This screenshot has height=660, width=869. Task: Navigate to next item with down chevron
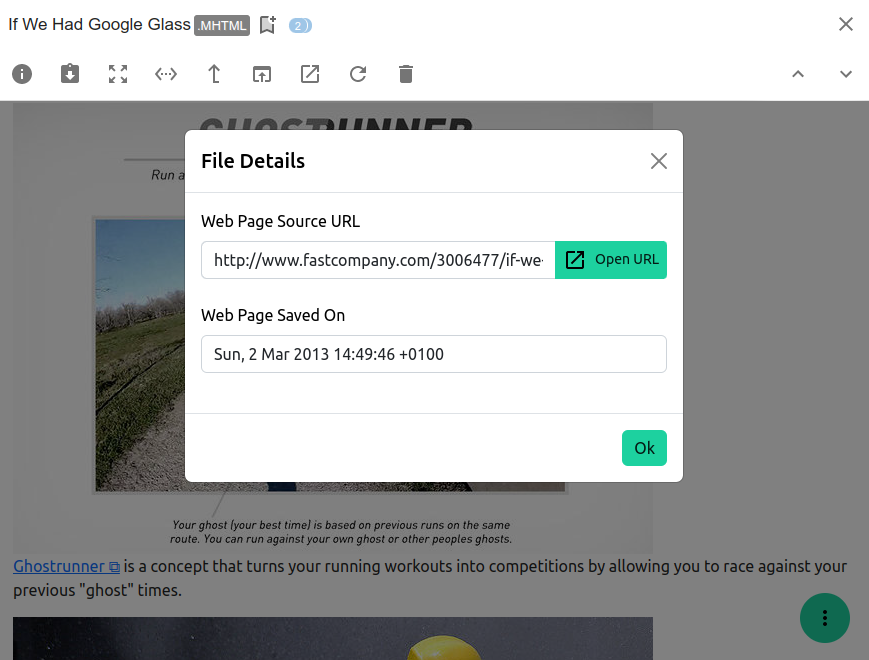coord(845,74)
